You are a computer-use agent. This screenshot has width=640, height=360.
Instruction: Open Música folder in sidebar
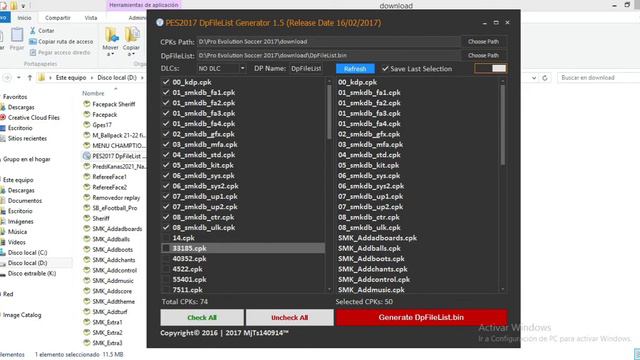click(17, 232)
